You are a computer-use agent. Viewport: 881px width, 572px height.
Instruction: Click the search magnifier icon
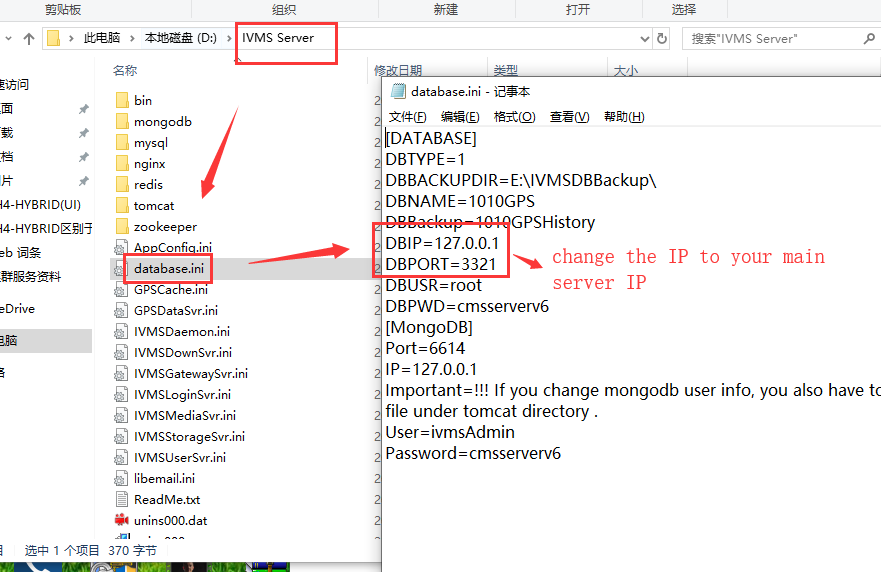click(x=869, y=38)
